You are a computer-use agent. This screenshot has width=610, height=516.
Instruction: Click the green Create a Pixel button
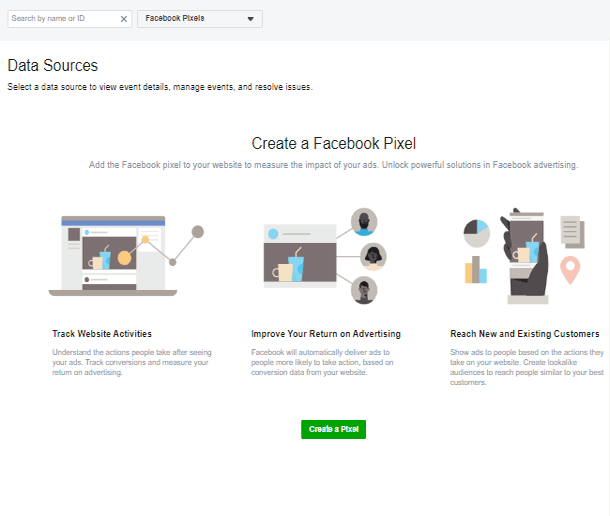[333, 429]
